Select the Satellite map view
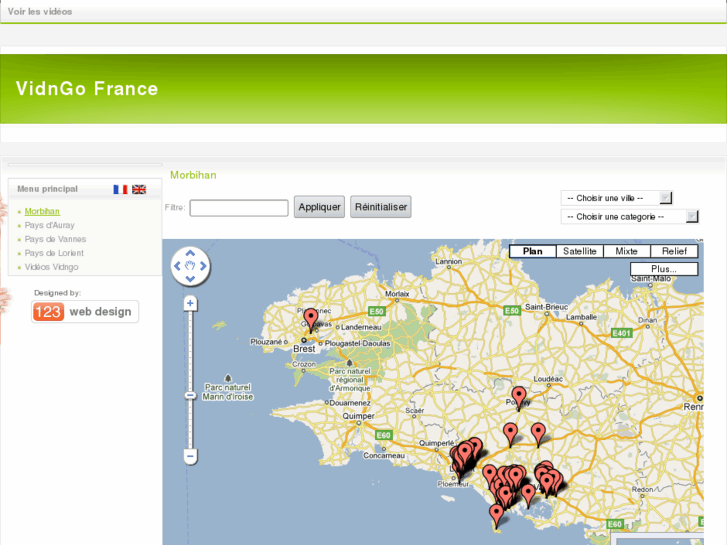 click(x=580, y=251)
